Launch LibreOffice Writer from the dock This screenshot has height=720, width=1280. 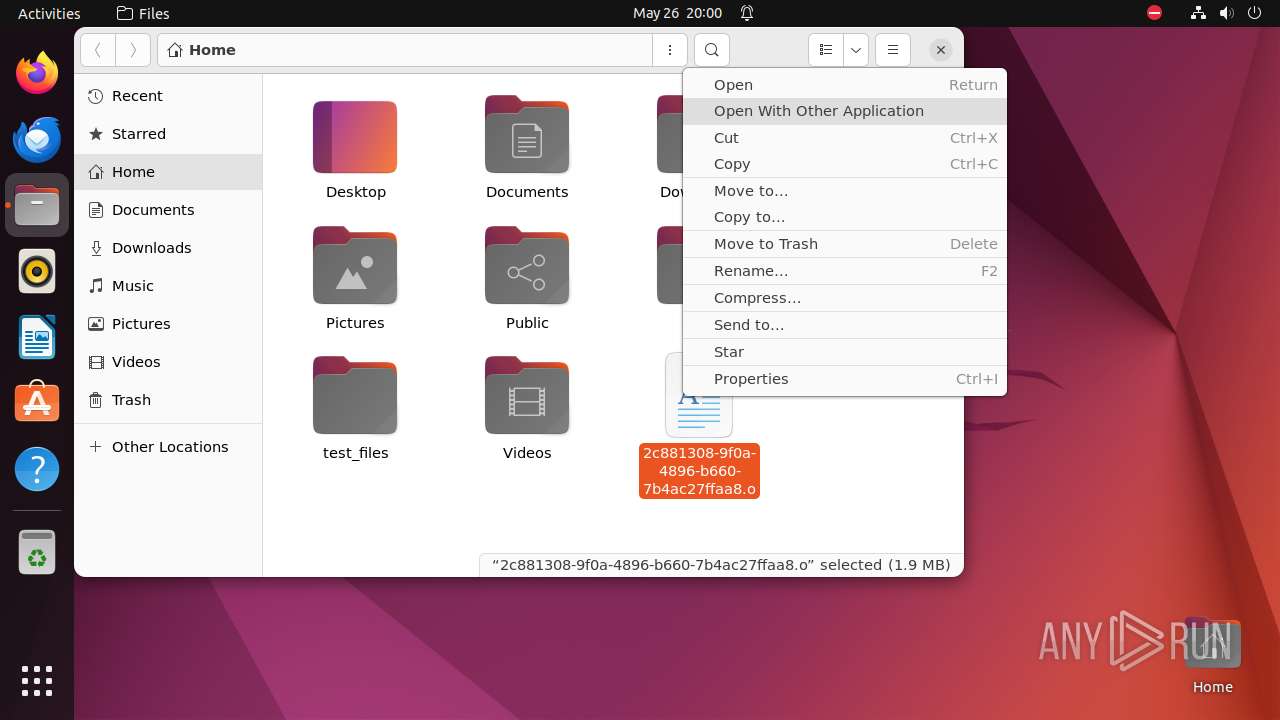37,337
